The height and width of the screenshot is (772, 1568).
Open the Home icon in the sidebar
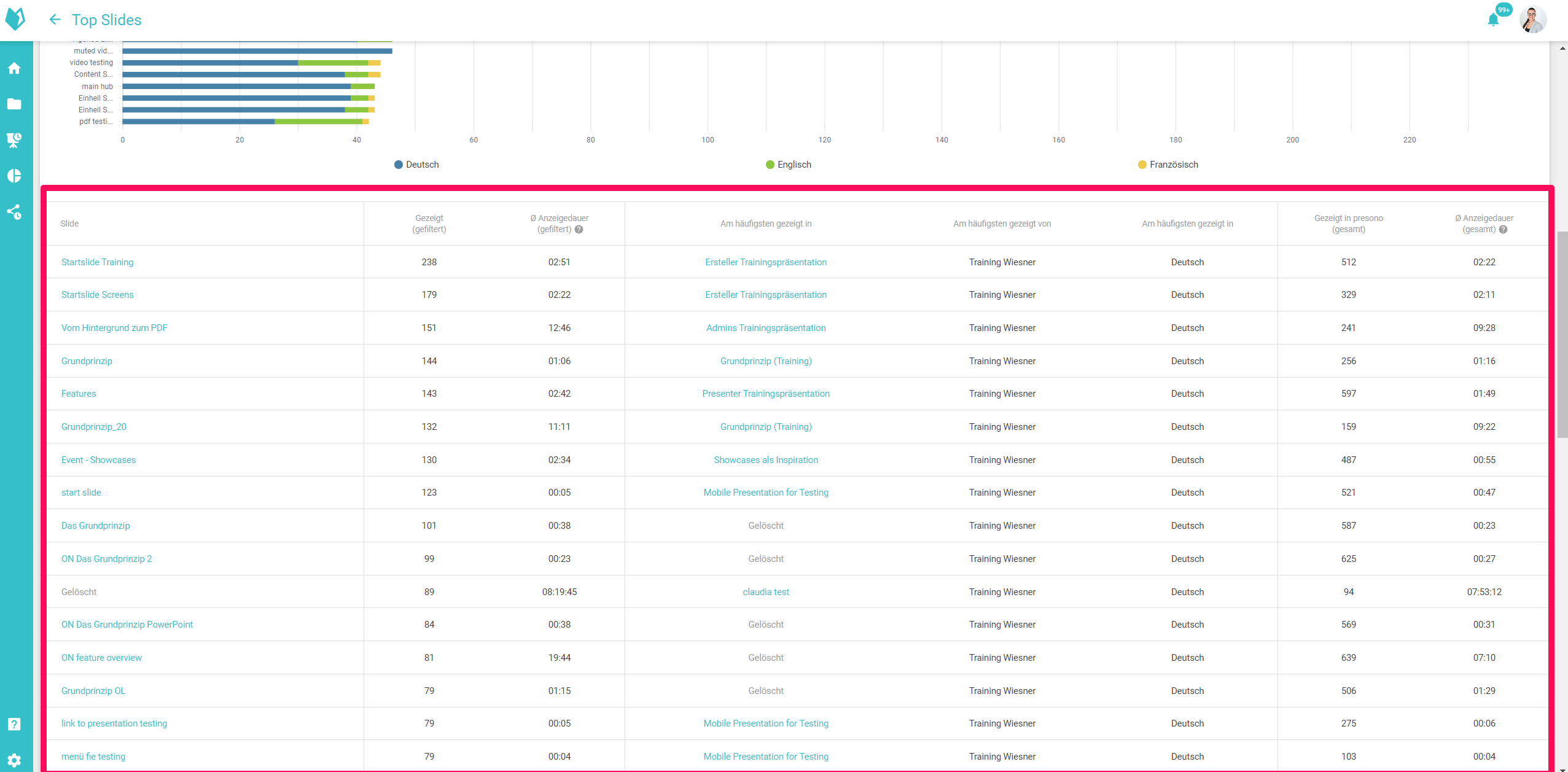coord(14,68)
